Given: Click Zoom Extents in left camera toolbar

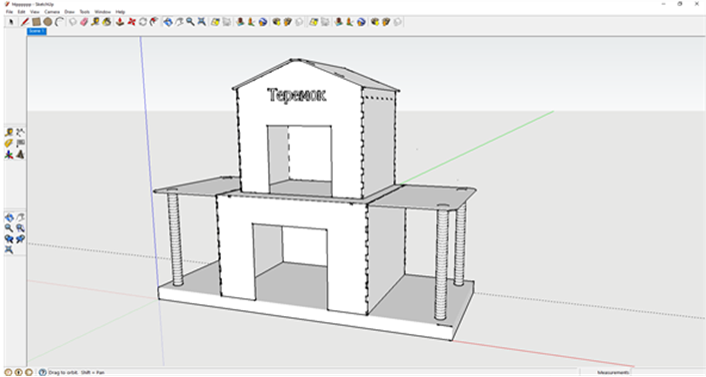Looking at the screenshot, I should pyautogui.click(x=9, y=250).
